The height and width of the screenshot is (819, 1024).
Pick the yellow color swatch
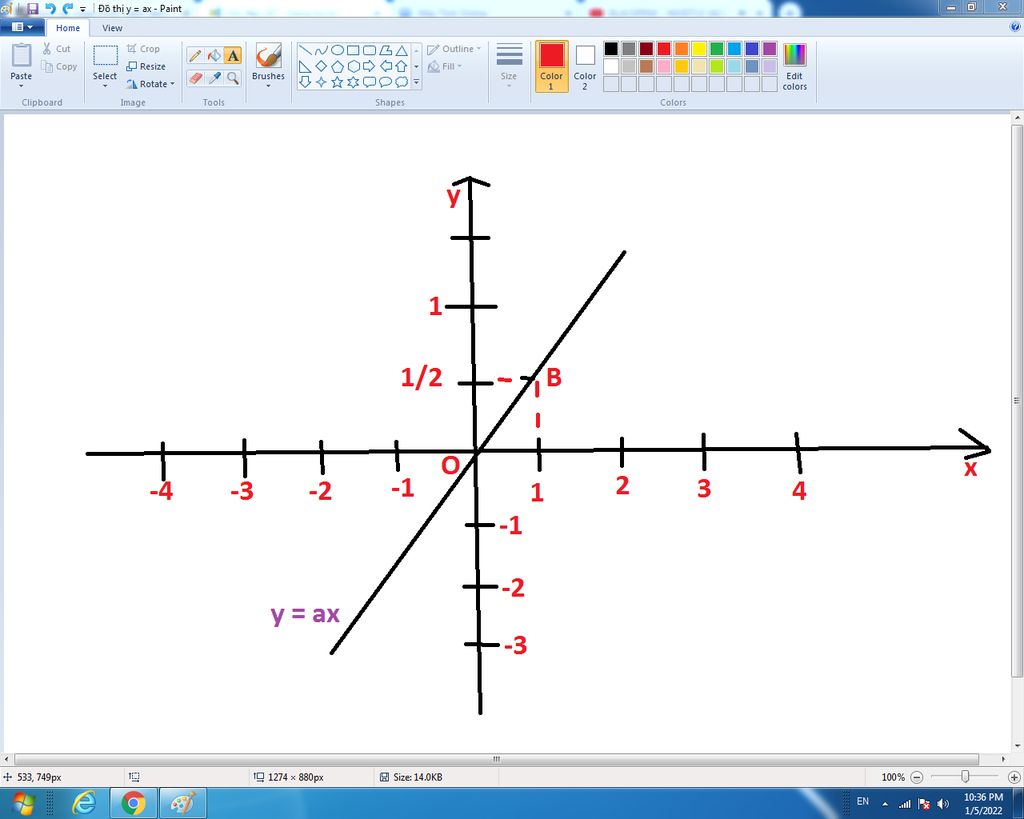(x=699, y=48)
